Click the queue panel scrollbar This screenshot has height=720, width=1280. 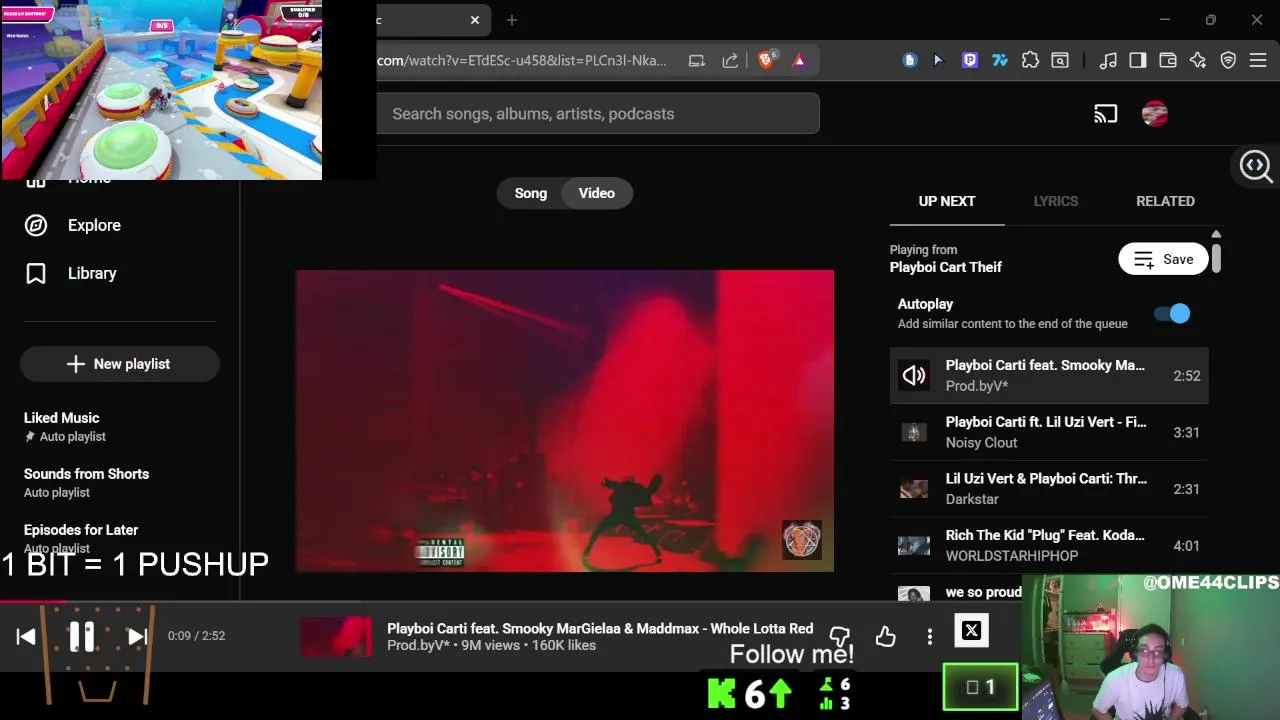1216,257
